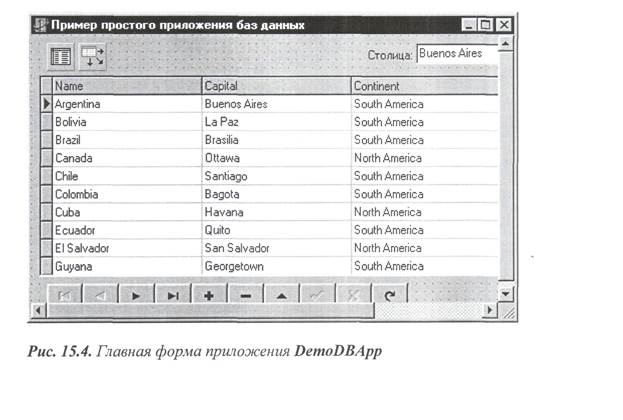
Task: Click Guyana's South America continent cell
Action: [425, 266]
